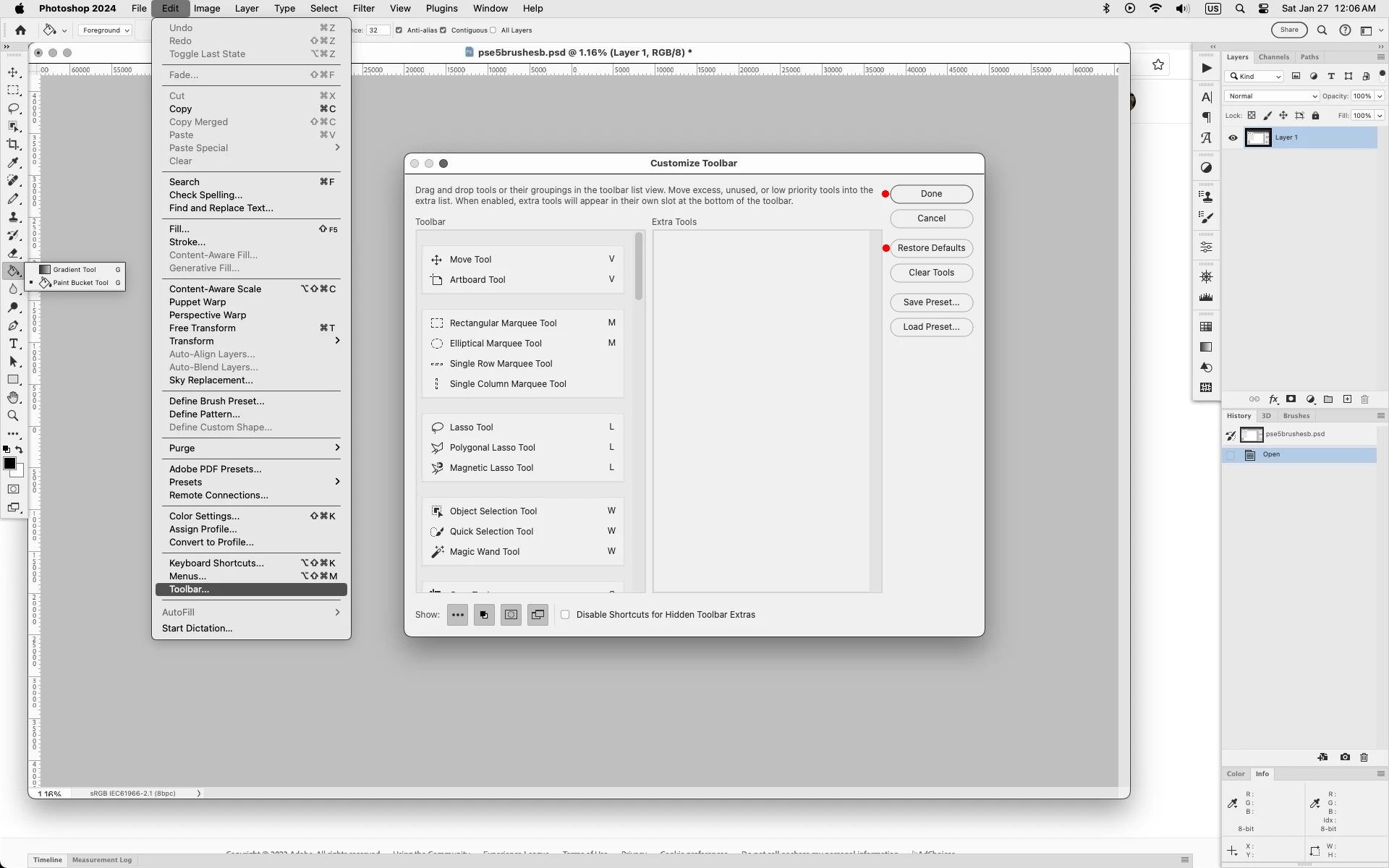1389x868 pixels.
Task: Select the Lasso tool in left toolbar
Action: tap(13, 109)
